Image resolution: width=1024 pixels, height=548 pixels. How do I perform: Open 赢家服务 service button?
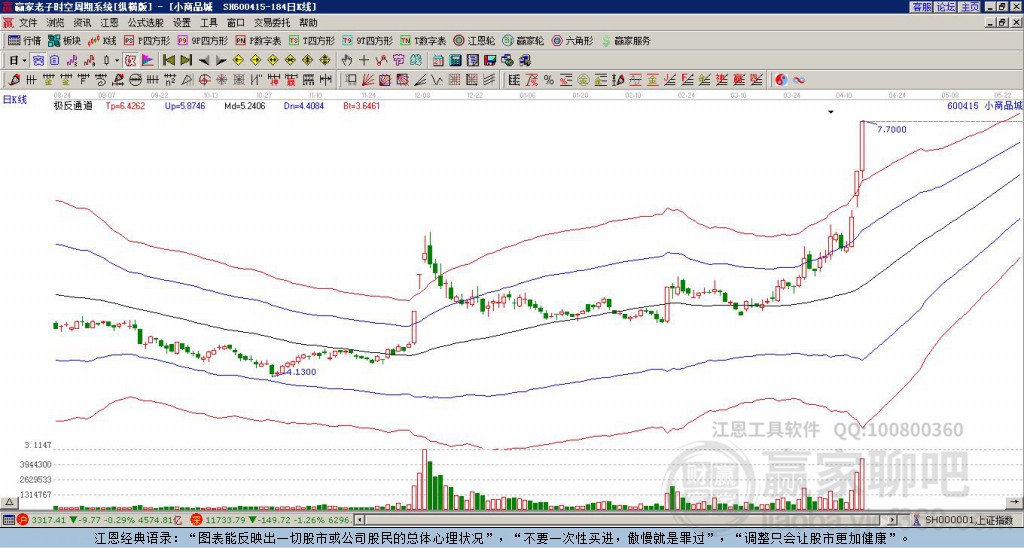click(626, 40)
